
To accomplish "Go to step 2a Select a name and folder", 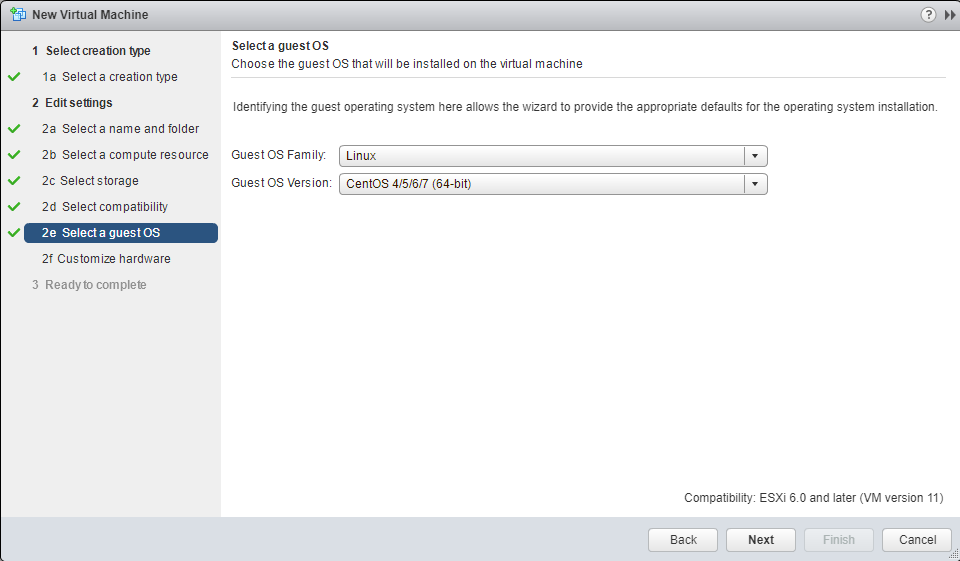I will tap(120, 129).
